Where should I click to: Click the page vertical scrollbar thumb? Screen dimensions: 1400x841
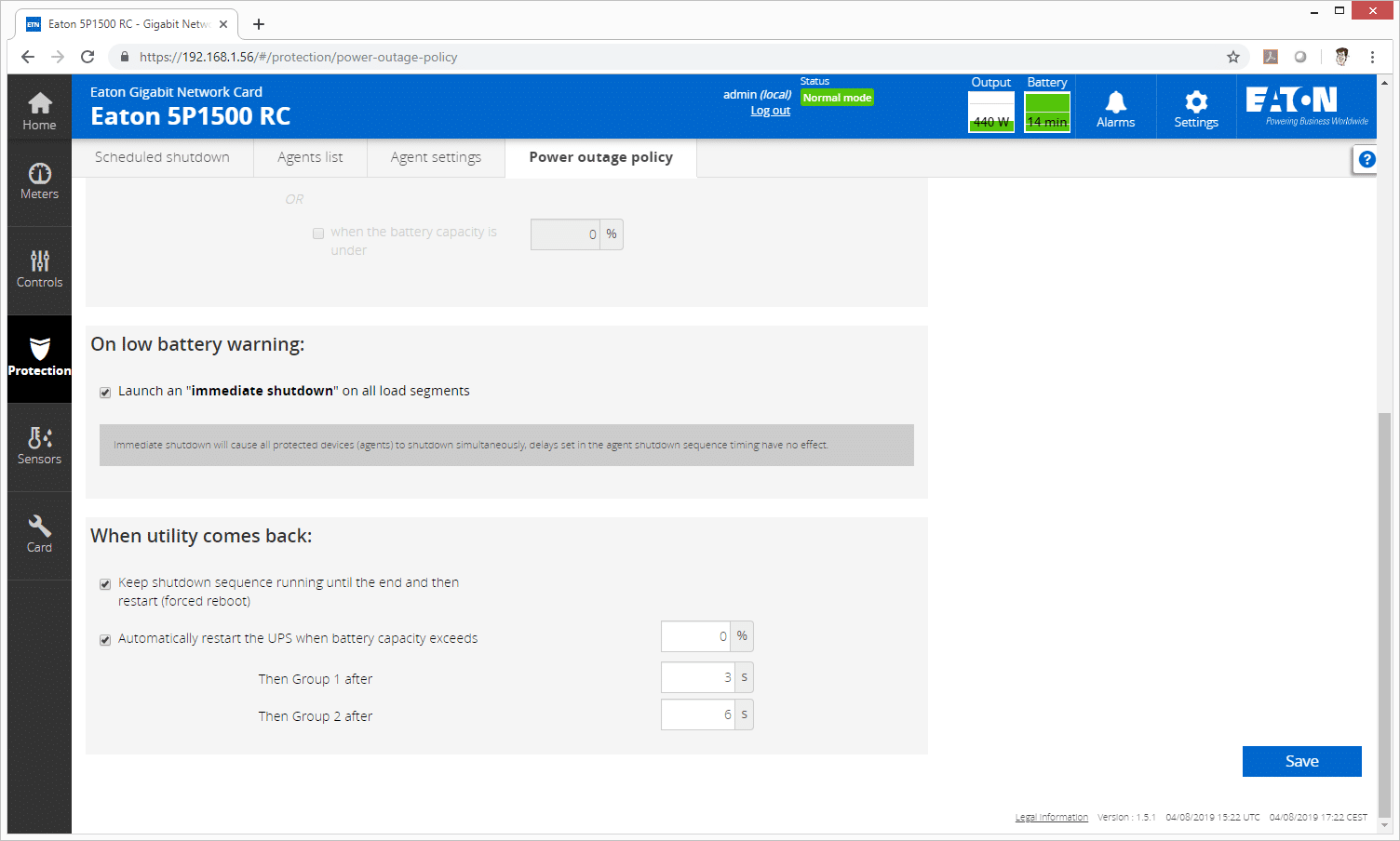click(1383, 614)
